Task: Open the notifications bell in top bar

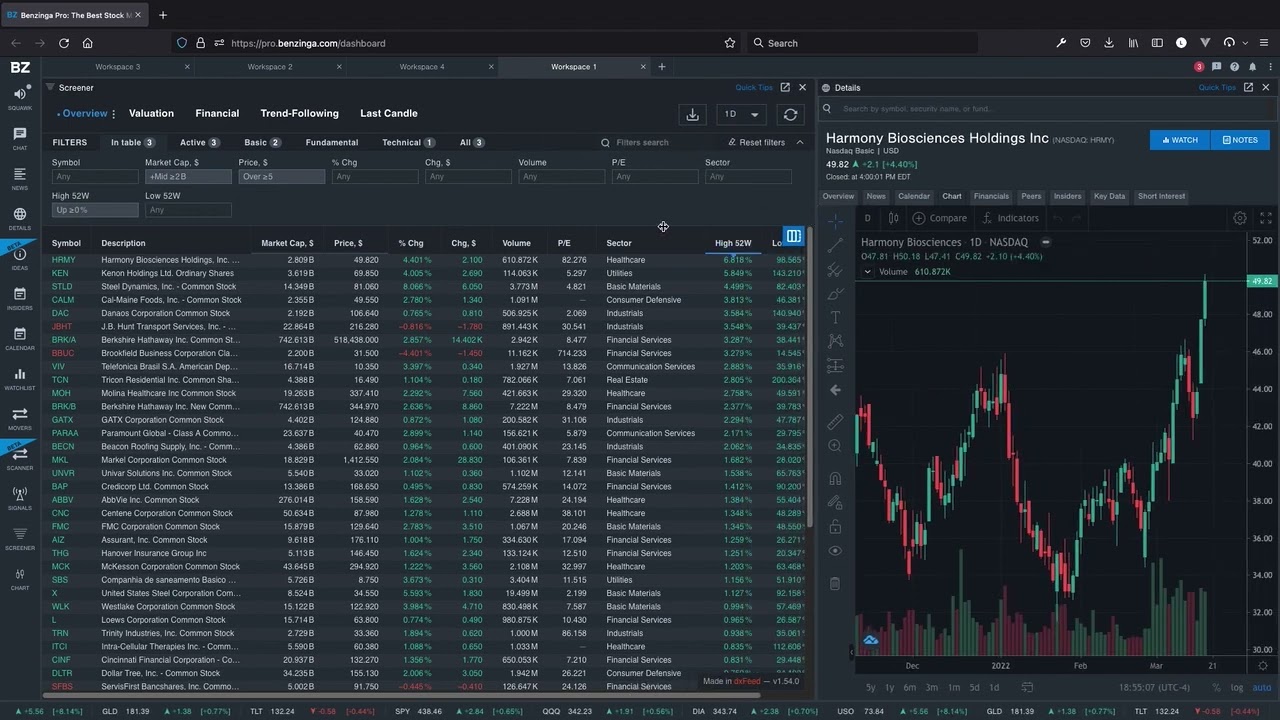Action: click(x=1252, y=67)
